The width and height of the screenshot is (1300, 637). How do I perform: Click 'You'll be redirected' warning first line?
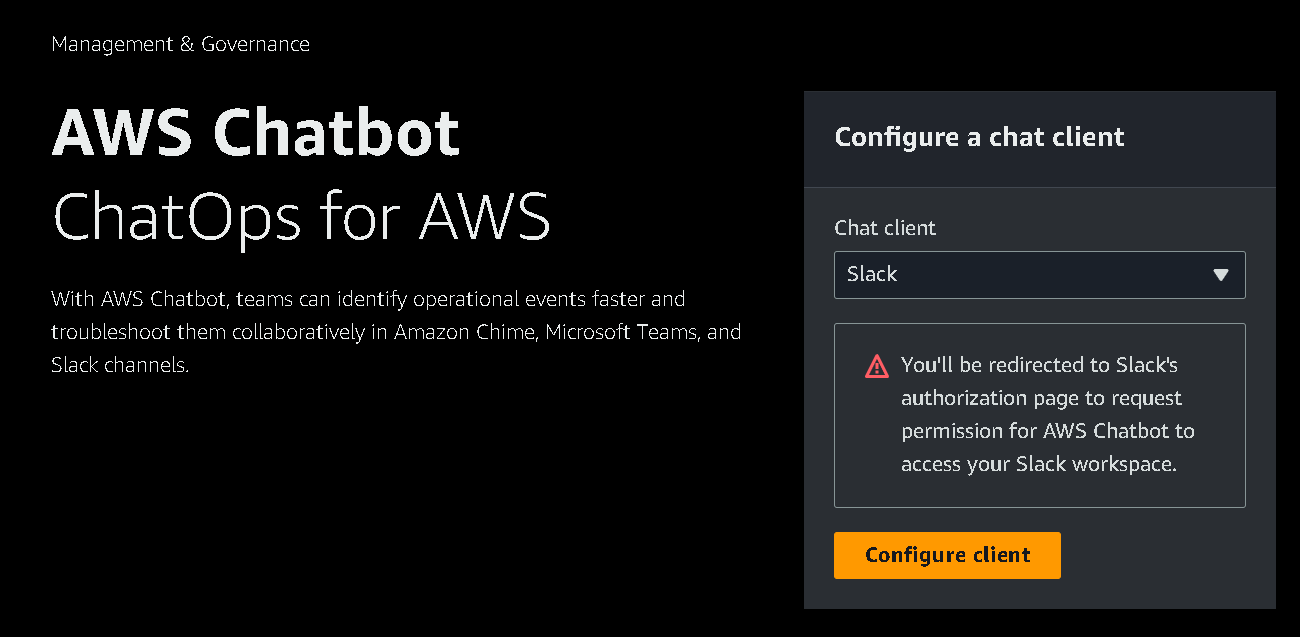click(990, 365)
